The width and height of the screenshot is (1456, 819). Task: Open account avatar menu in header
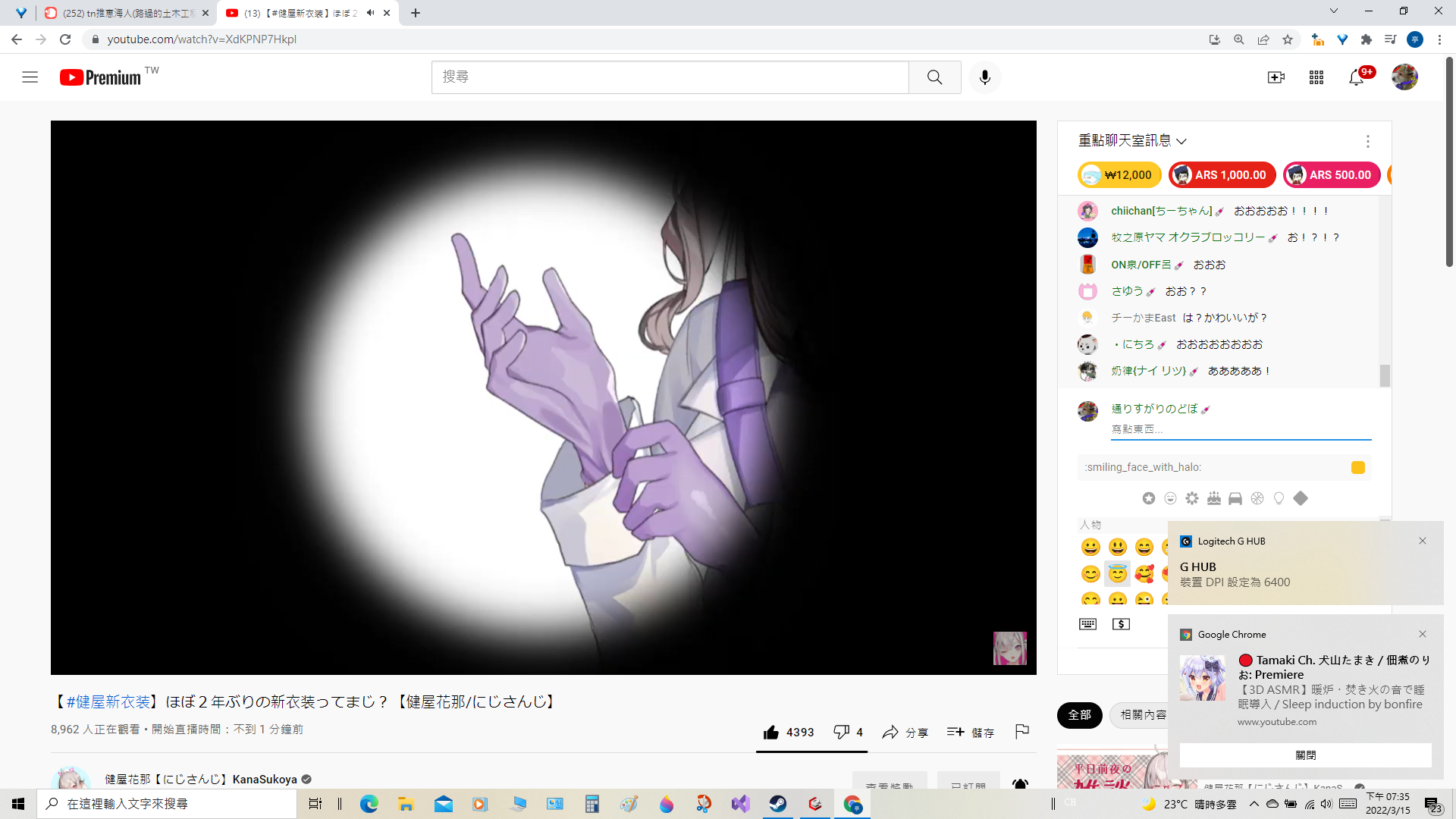(x=1404, y=77)
